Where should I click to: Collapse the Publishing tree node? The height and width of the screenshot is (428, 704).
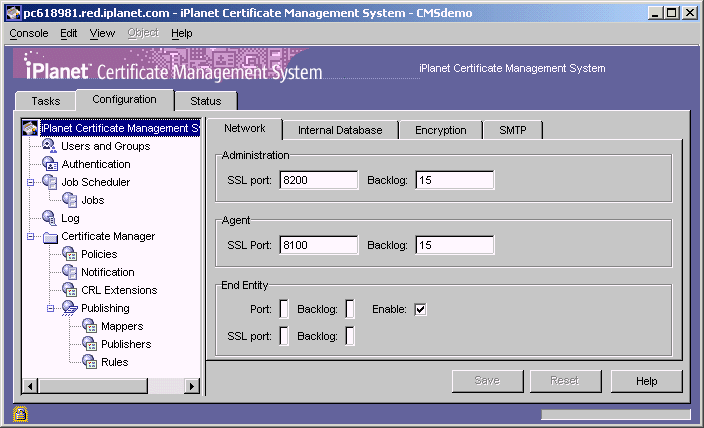(50, 308)
